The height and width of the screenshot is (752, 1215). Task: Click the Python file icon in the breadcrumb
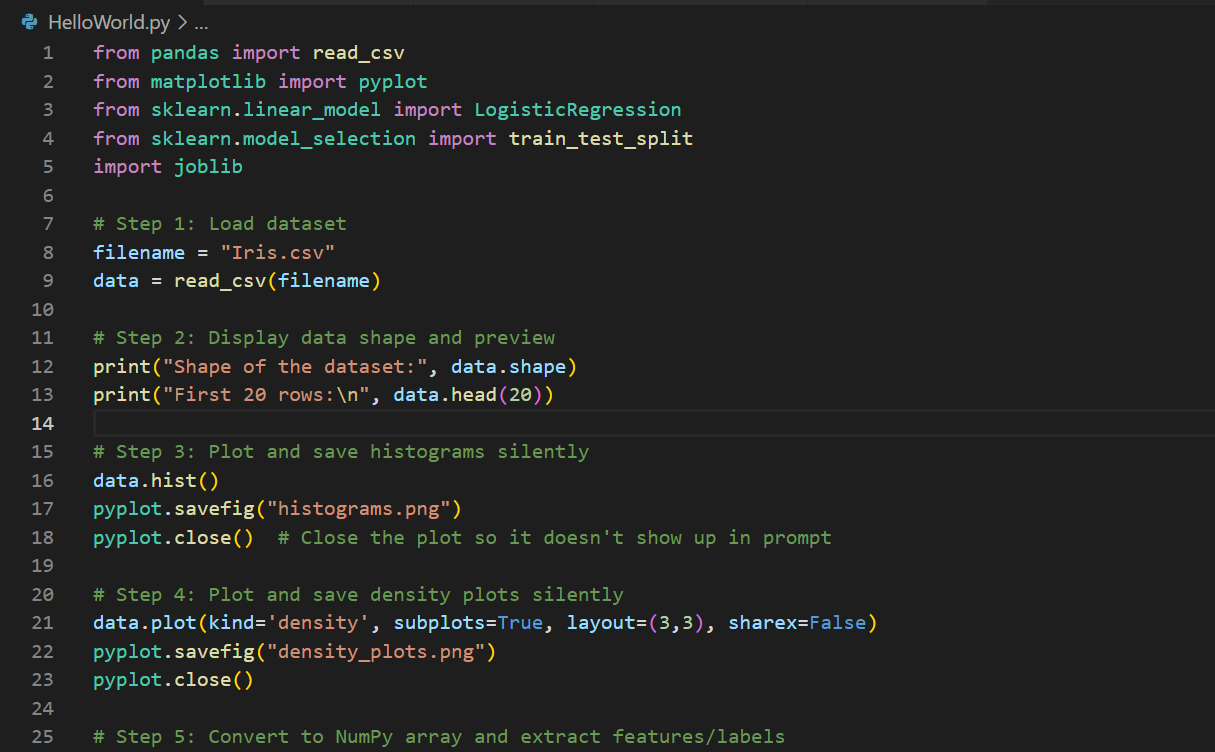(x=29, y=23)
